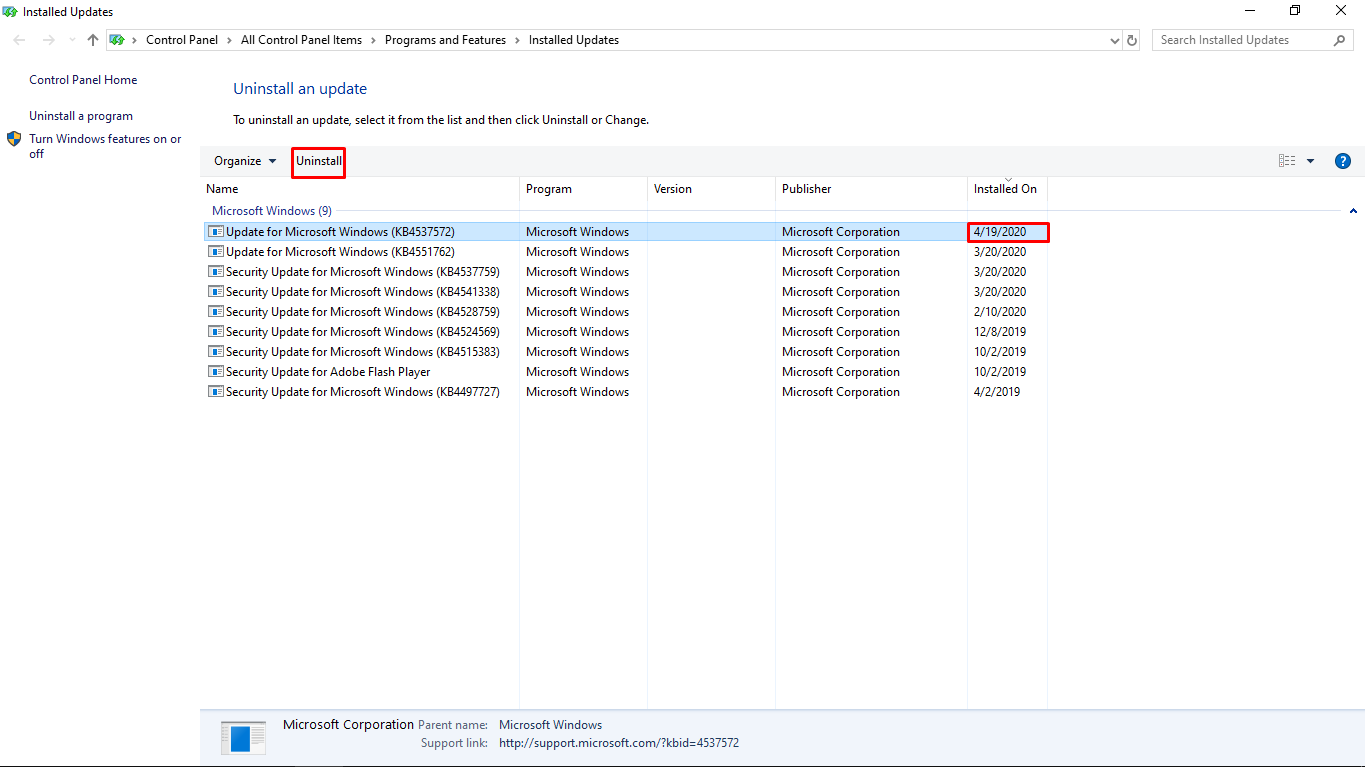Sort list by Installed On column

[x=1005, y=189]
